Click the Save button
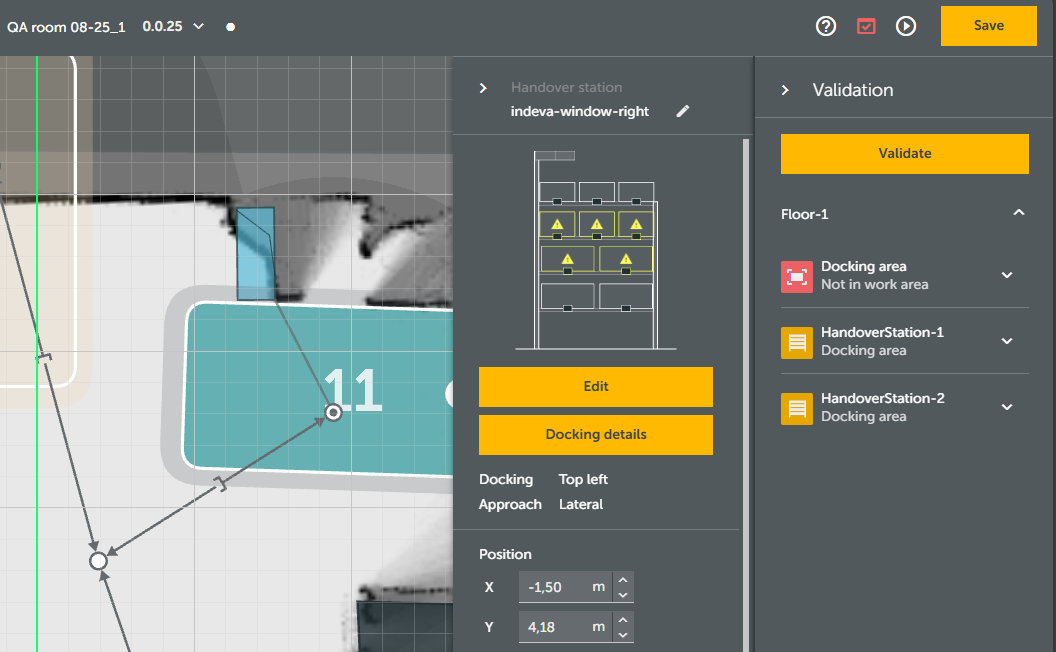This screenshot has width=1056, height=652. coord(989,26)
